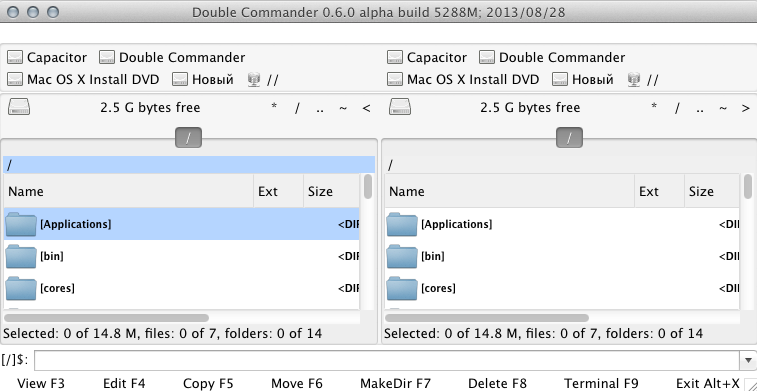
Task: Click right panel selection status text
Action: [x=543, y=333]
